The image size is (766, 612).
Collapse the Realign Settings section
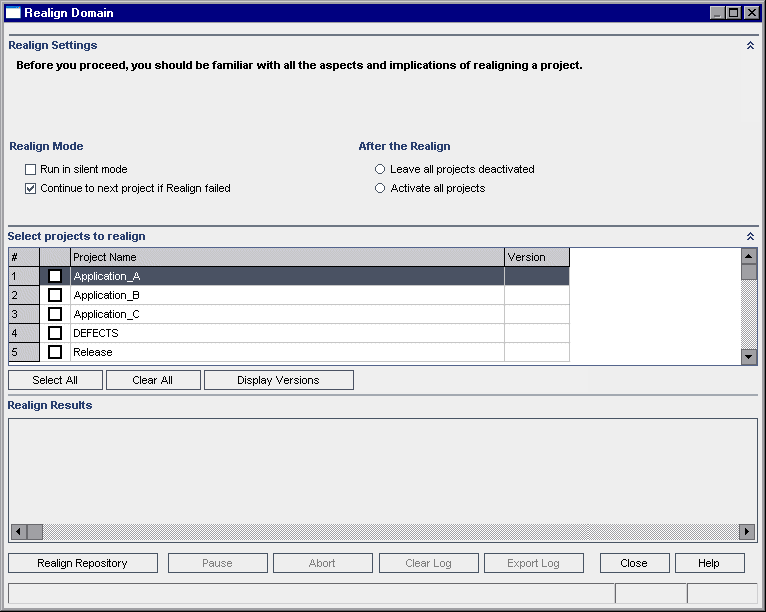pyautogui.click(x=750, y=45)
